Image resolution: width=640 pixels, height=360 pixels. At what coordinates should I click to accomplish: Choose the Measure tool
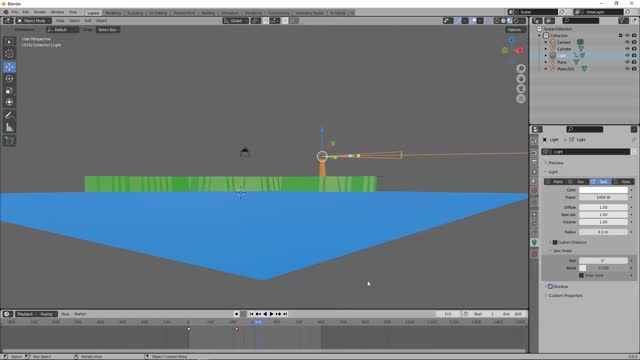point(9,127)
